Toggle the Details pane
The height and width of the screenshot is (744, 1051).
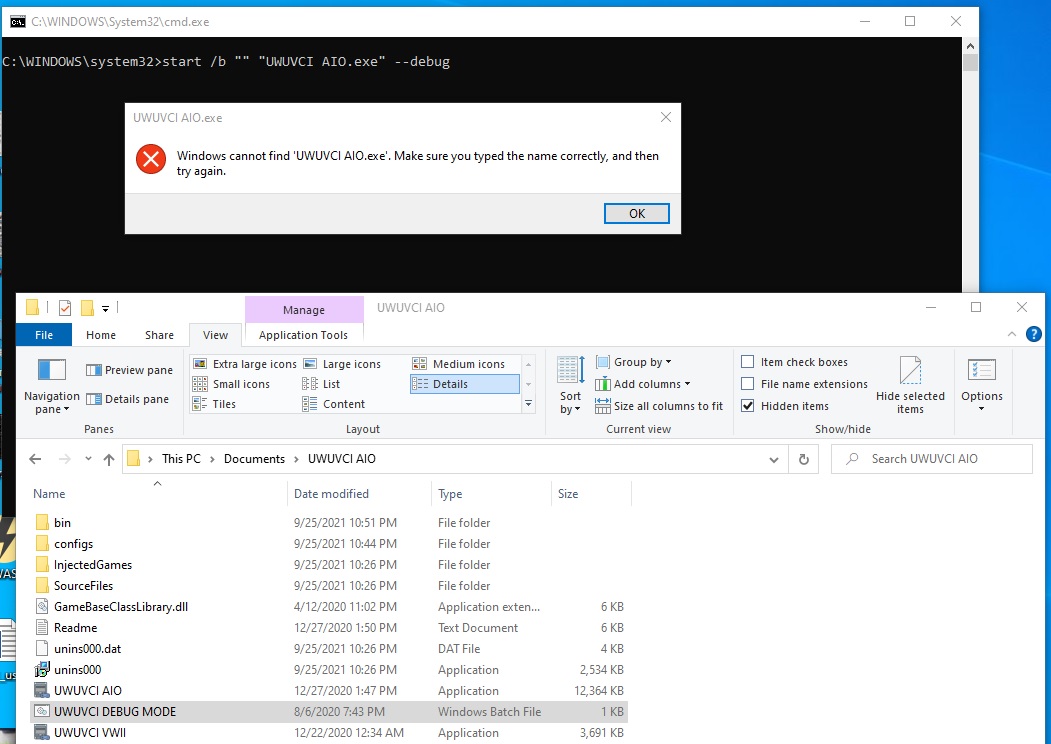pos(127,399)
